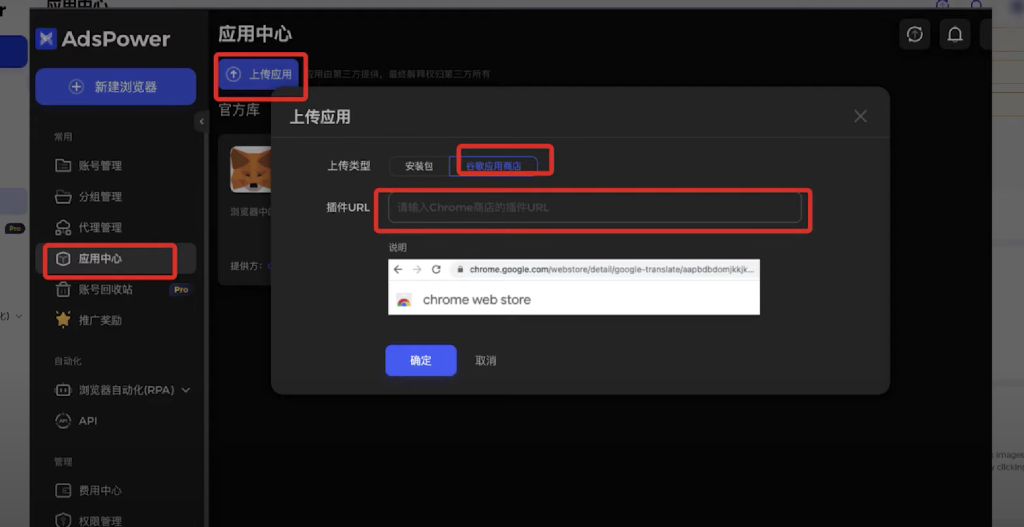1024x527 pixels.
Task: Click the 取消 button
Action: [x=485, y=360]
